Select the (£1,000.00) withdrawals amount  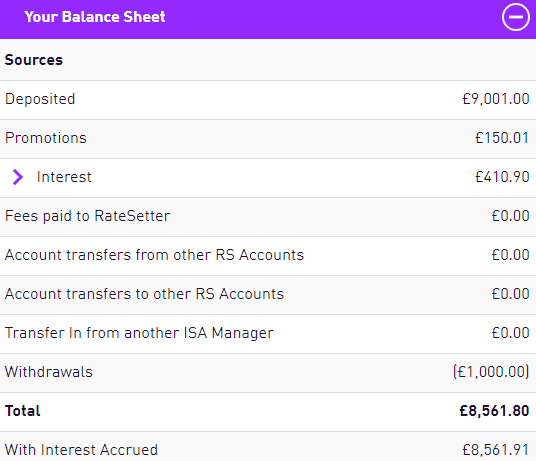click(491, 372)
